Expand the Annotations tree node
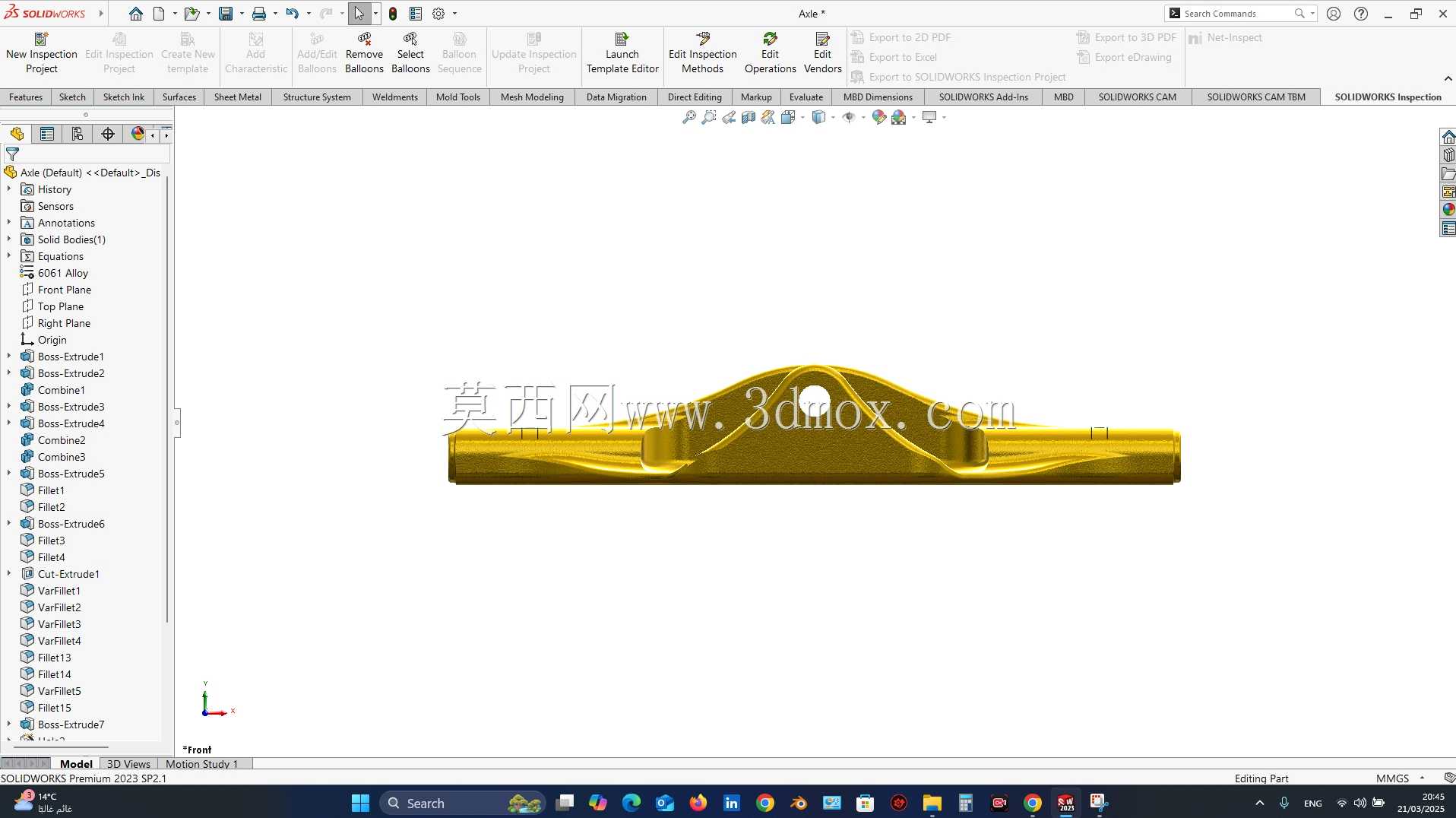1456x818 pixels. [9, 222]
